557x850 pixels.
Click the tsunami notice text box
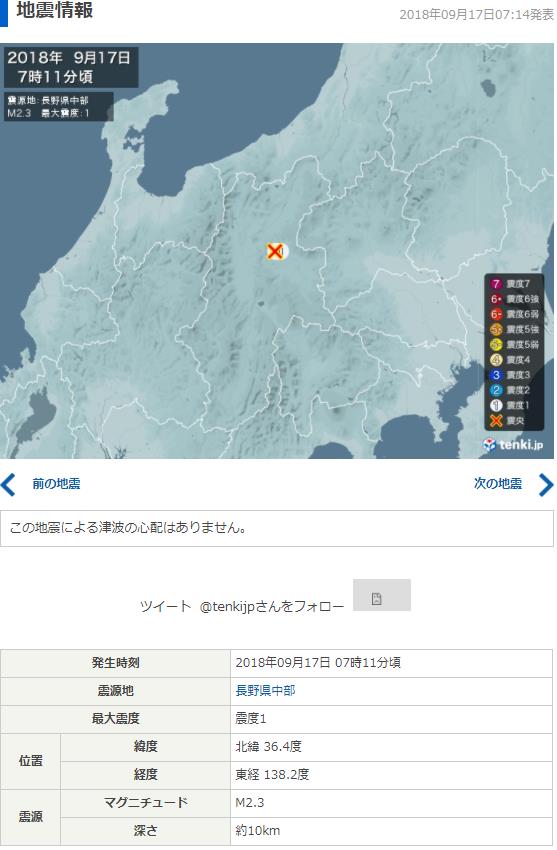pyautogui.click(x=277, y=528)
